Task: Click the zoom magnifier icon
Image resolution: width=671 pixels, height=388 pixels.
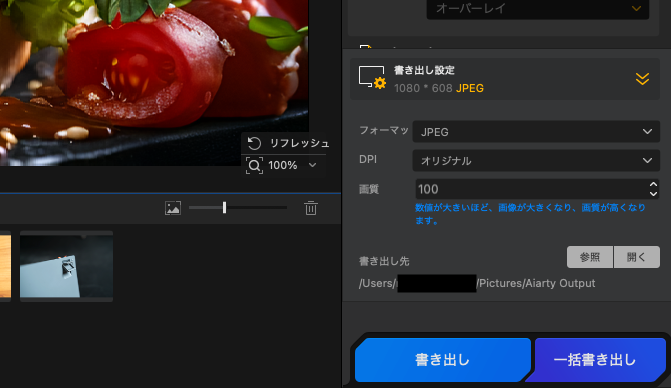Action: tap(254, 165)
